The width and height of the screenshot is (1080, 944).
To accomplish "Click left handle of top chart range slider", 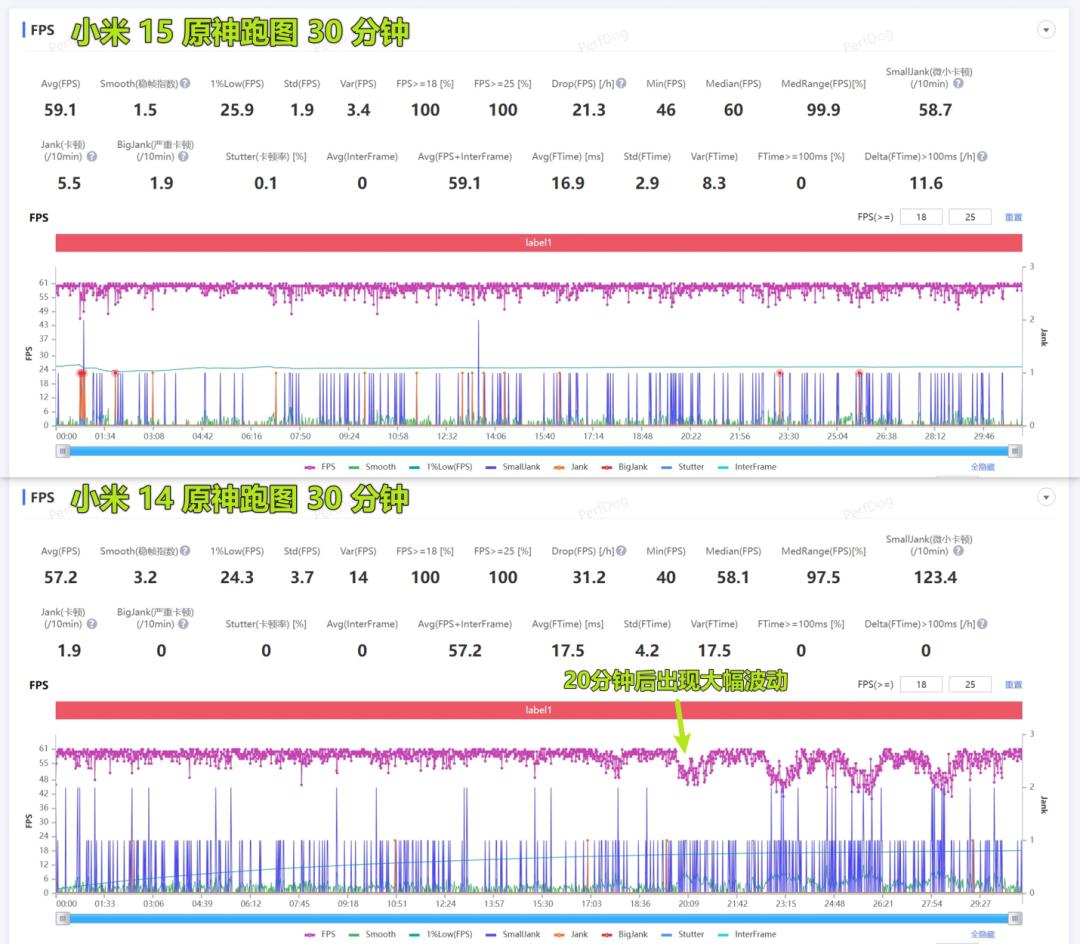I will coord(63,451).
